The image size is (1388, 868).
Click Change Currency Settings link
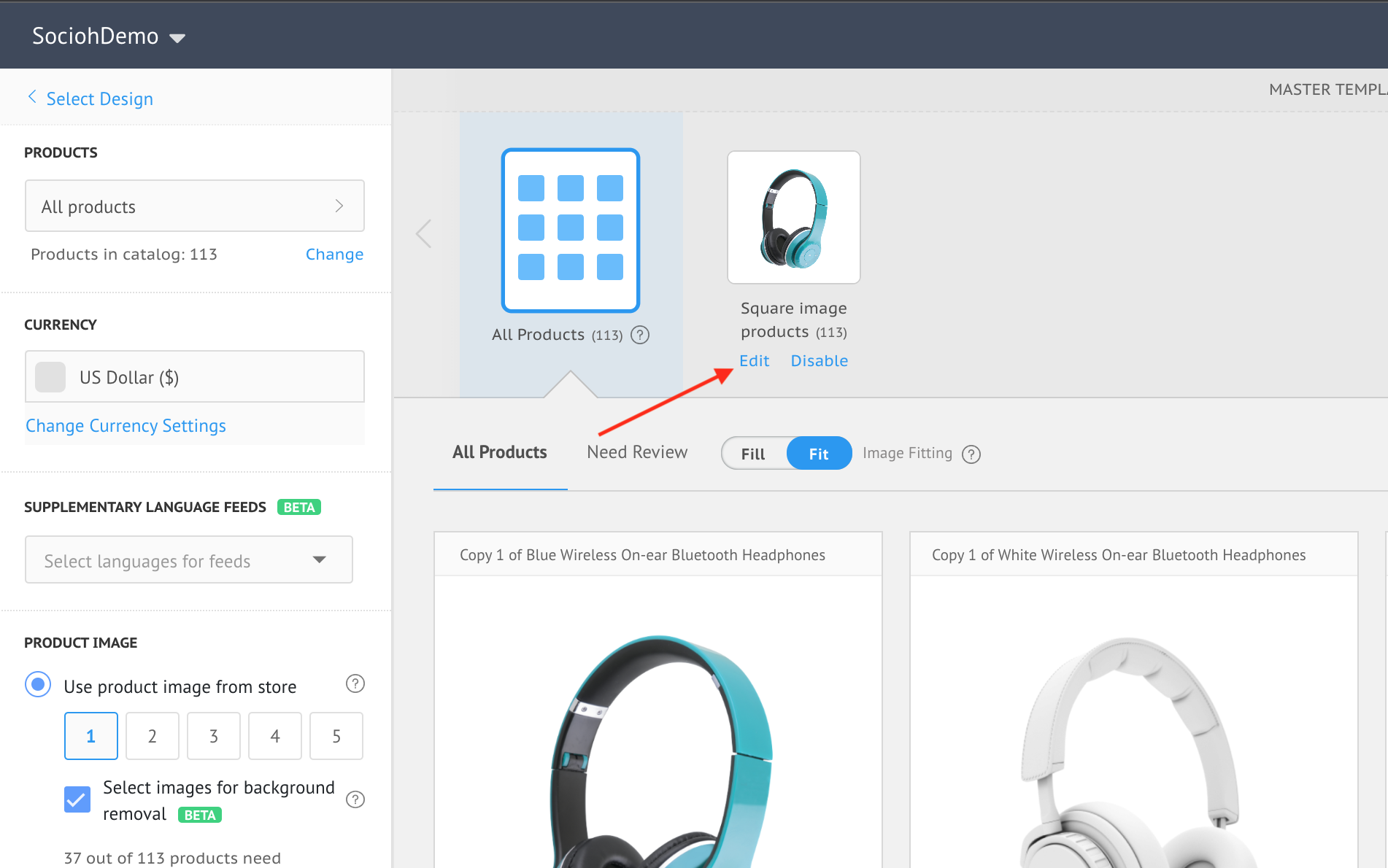tap(126, 426)
